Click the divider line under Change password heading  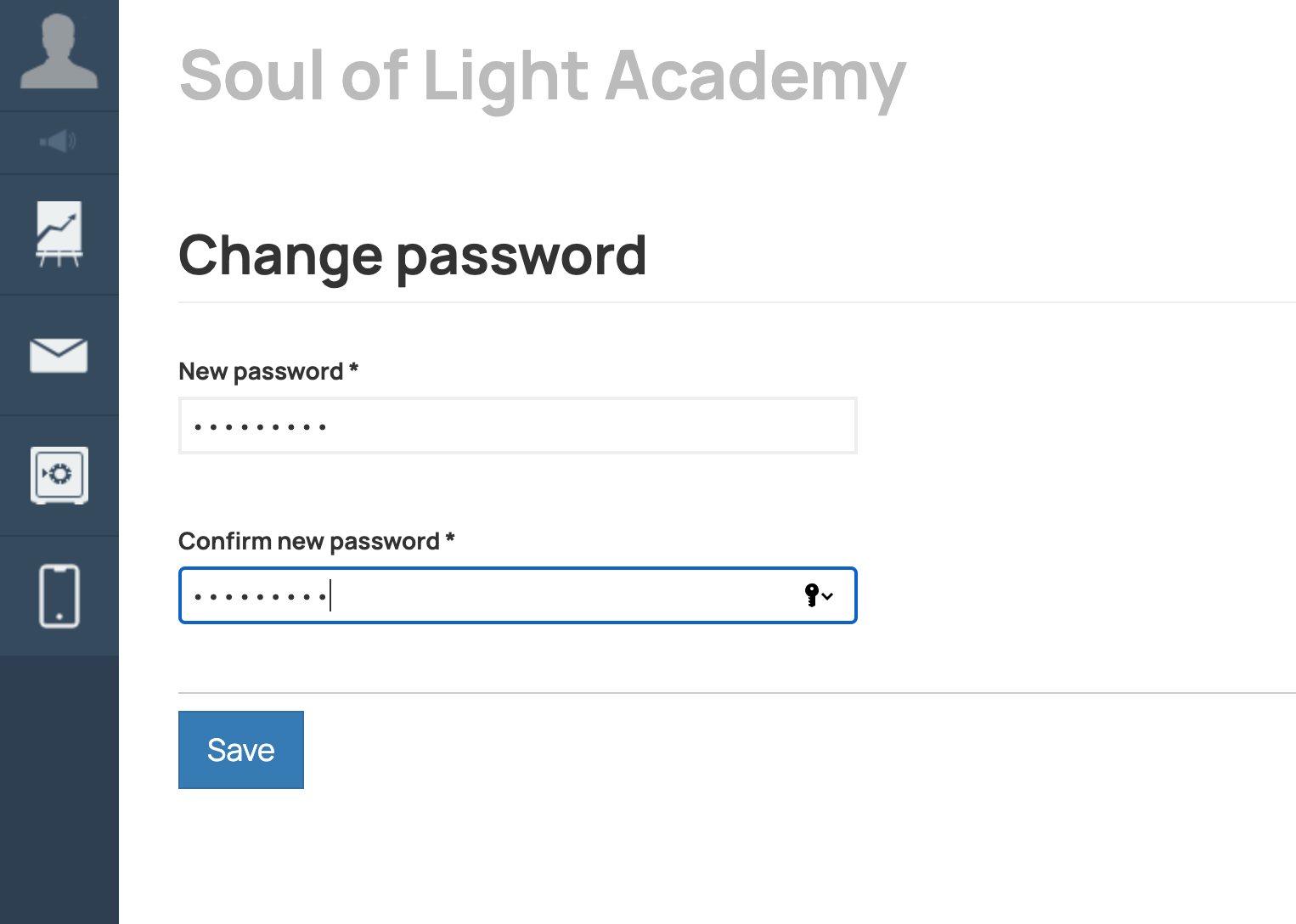pos(736,302)
